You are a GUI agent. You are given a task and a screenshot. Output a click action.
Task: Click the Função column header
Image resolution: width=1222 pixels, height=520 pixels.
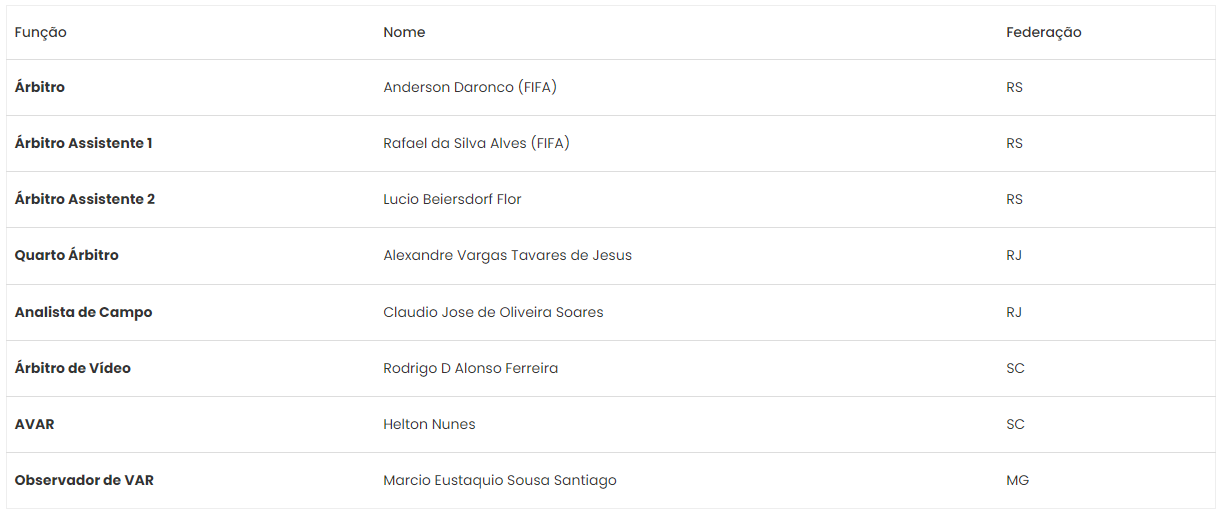[40, 32]
